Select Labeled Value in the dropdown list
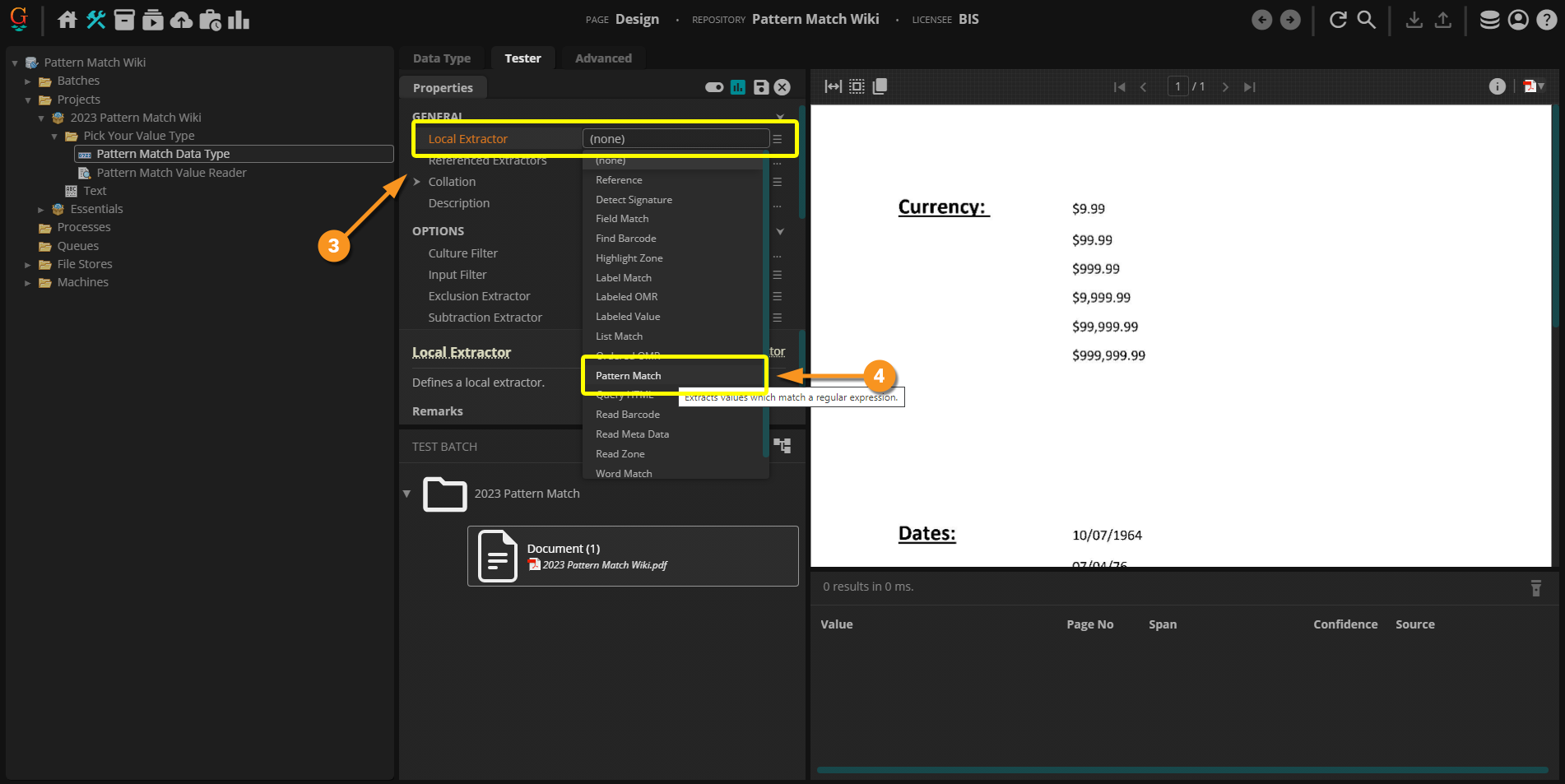1565x784 pixels. [x=628, y=317]
